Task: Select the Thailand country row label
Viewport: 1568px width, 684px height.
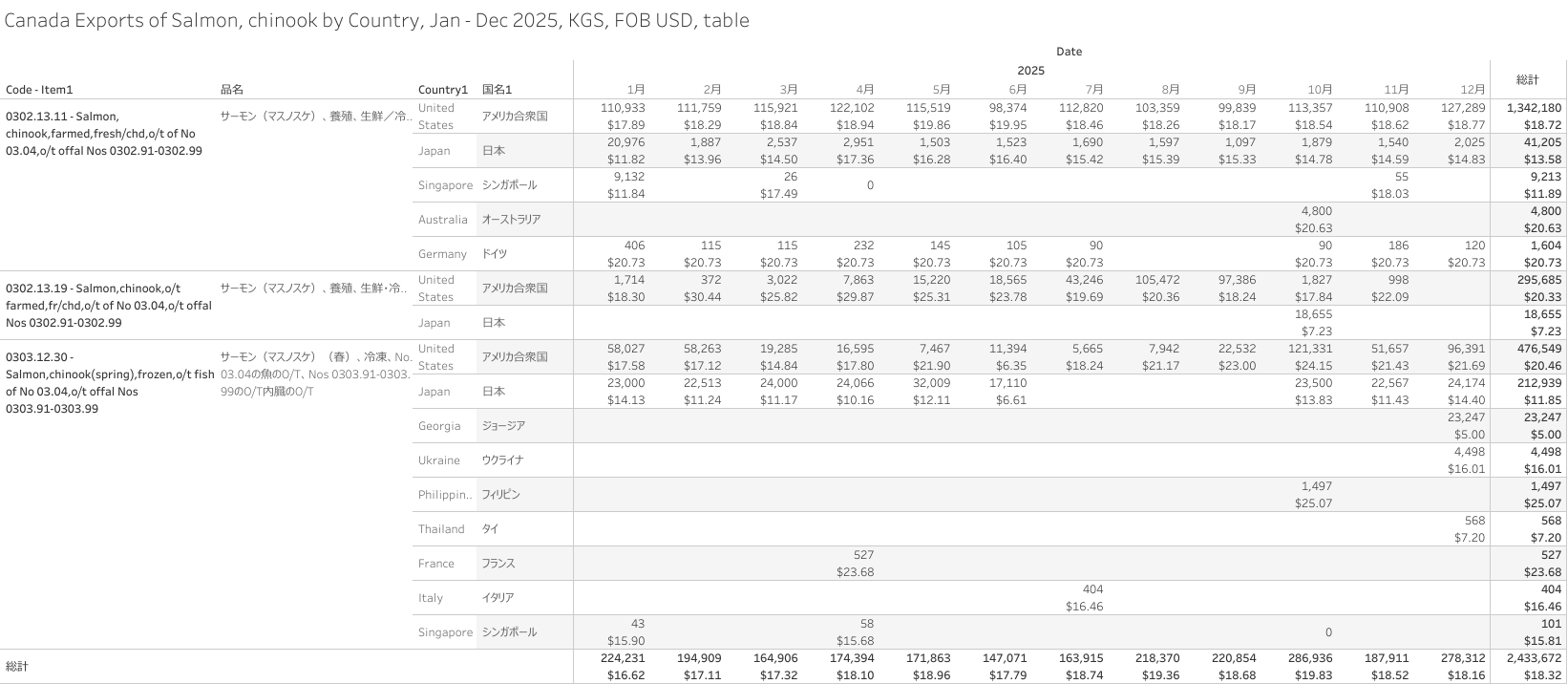Action: 440,529
